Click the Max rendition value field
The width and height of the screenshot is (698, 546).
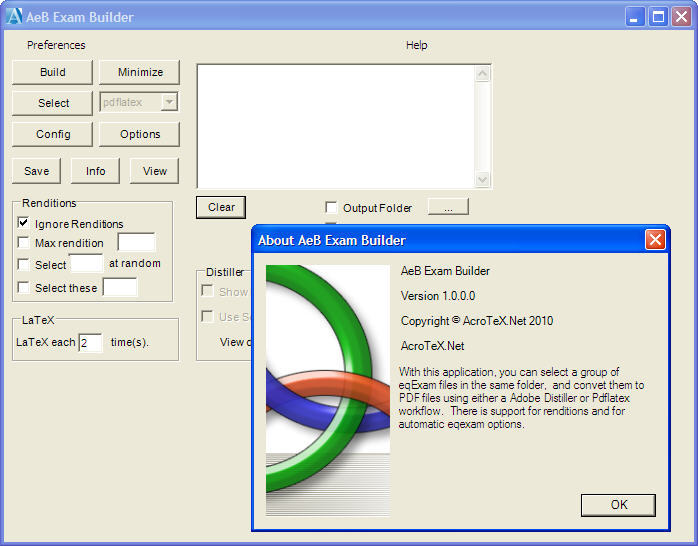(136, 242)
